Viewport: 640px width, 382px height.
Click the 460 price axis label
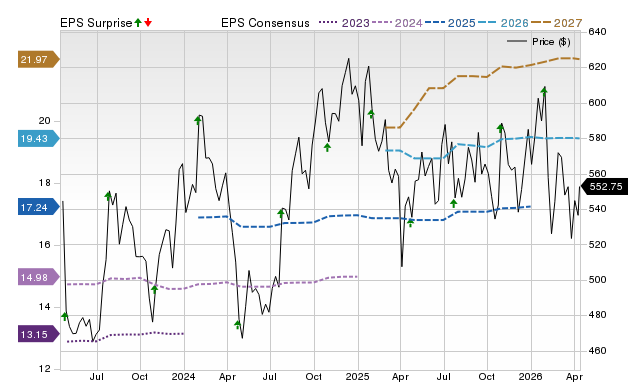click(x=597, y=351)
